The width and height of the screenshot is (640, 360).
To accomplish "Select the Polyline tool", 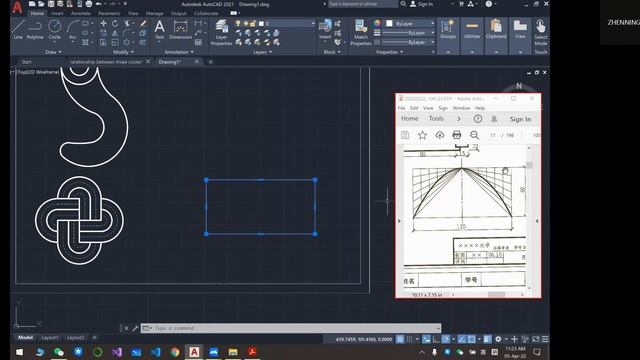I will (x=35, y=29).
